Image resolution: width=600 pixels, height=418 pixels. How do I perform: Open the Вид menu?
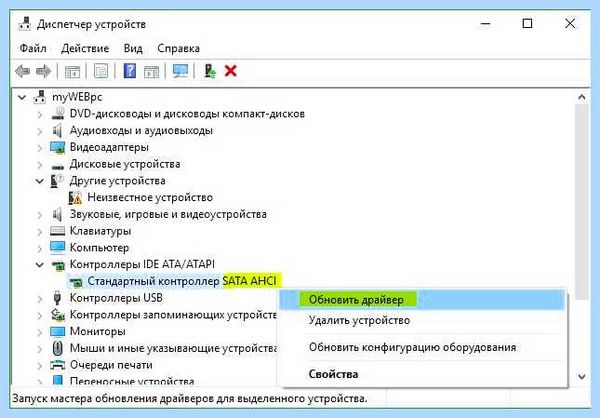coord(133,48)
